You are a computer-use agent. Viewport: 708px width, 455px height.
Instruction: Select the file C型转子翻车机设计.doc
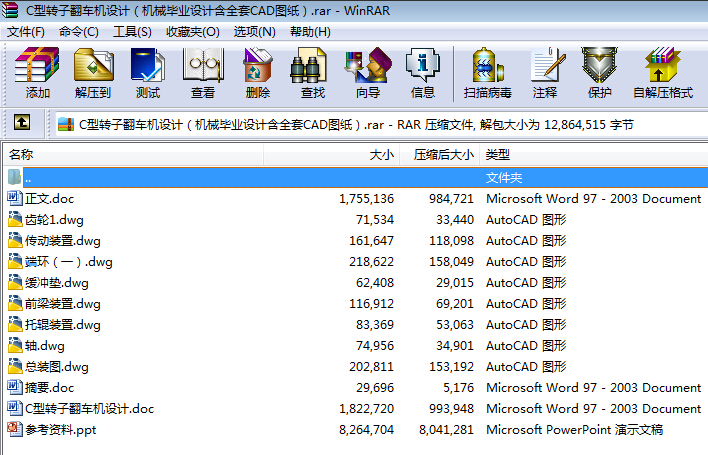point(89,409)
